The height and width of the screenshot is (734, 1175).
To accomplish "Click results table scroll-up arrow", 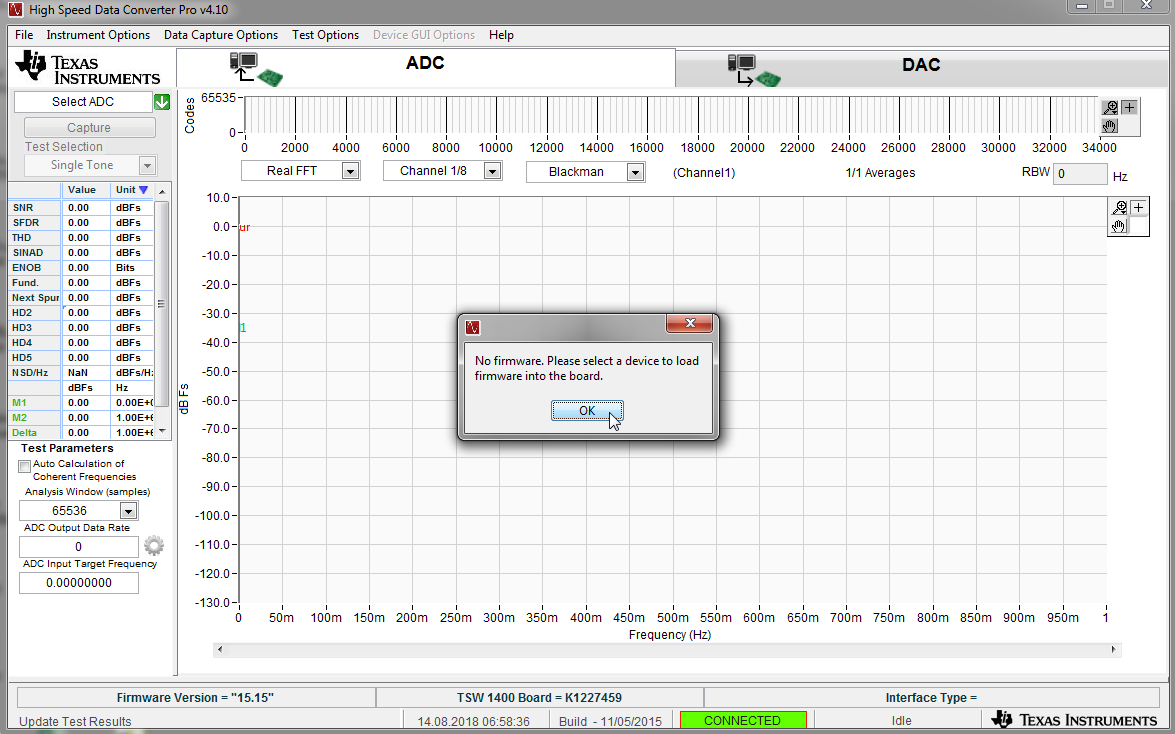I will click(x=162, y=192).
